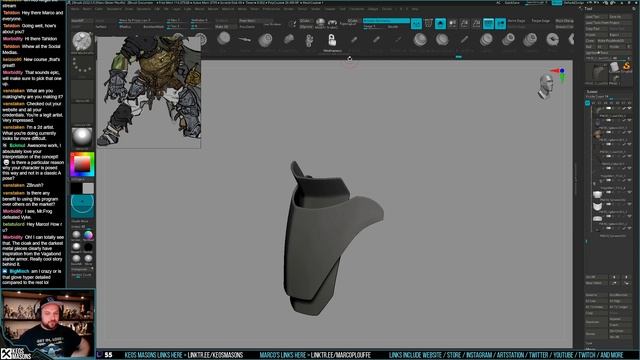The image size is (640, 360).
Task: Click the Load Tool button
Action: tap(596, 17)
